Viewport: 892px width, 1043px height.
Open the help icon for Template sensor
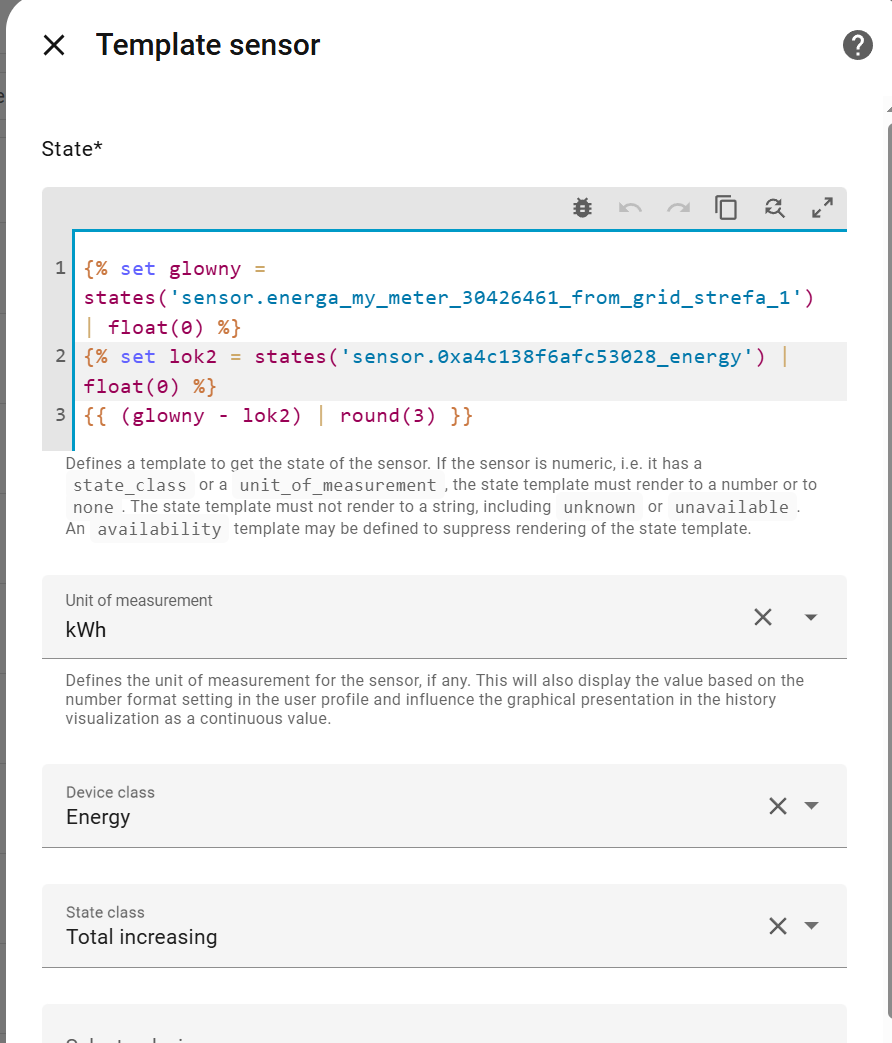(x=857, y=45)
